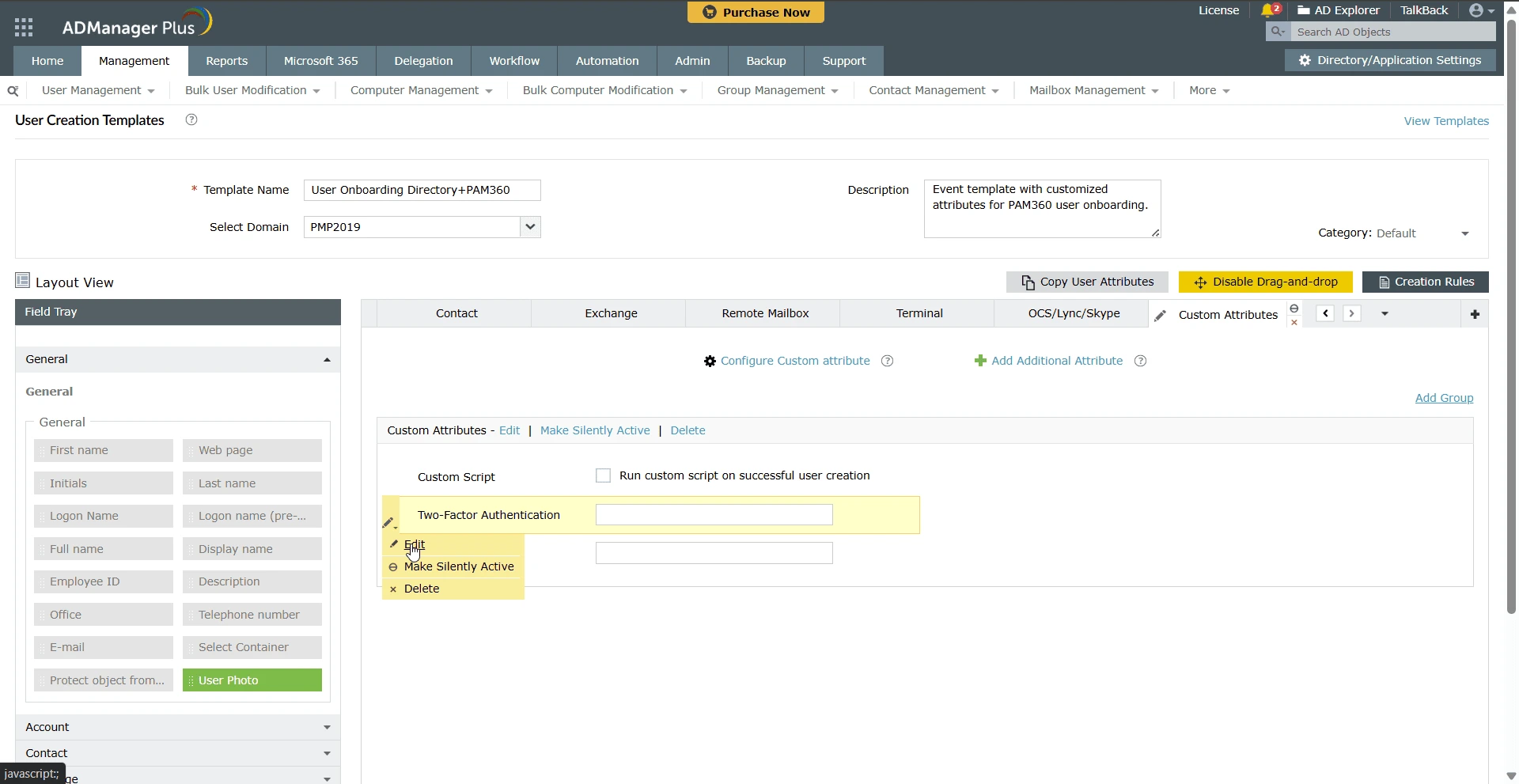The width and height of the screenshot is (1519, 784).
Task: Enable Run custom script on successful user creation
Action: coord(603,475)
